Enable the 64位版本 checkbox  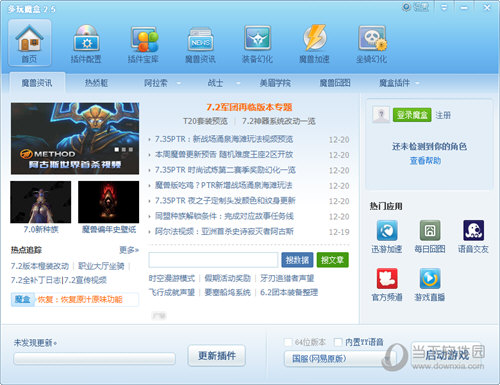[x=287, y=342]
